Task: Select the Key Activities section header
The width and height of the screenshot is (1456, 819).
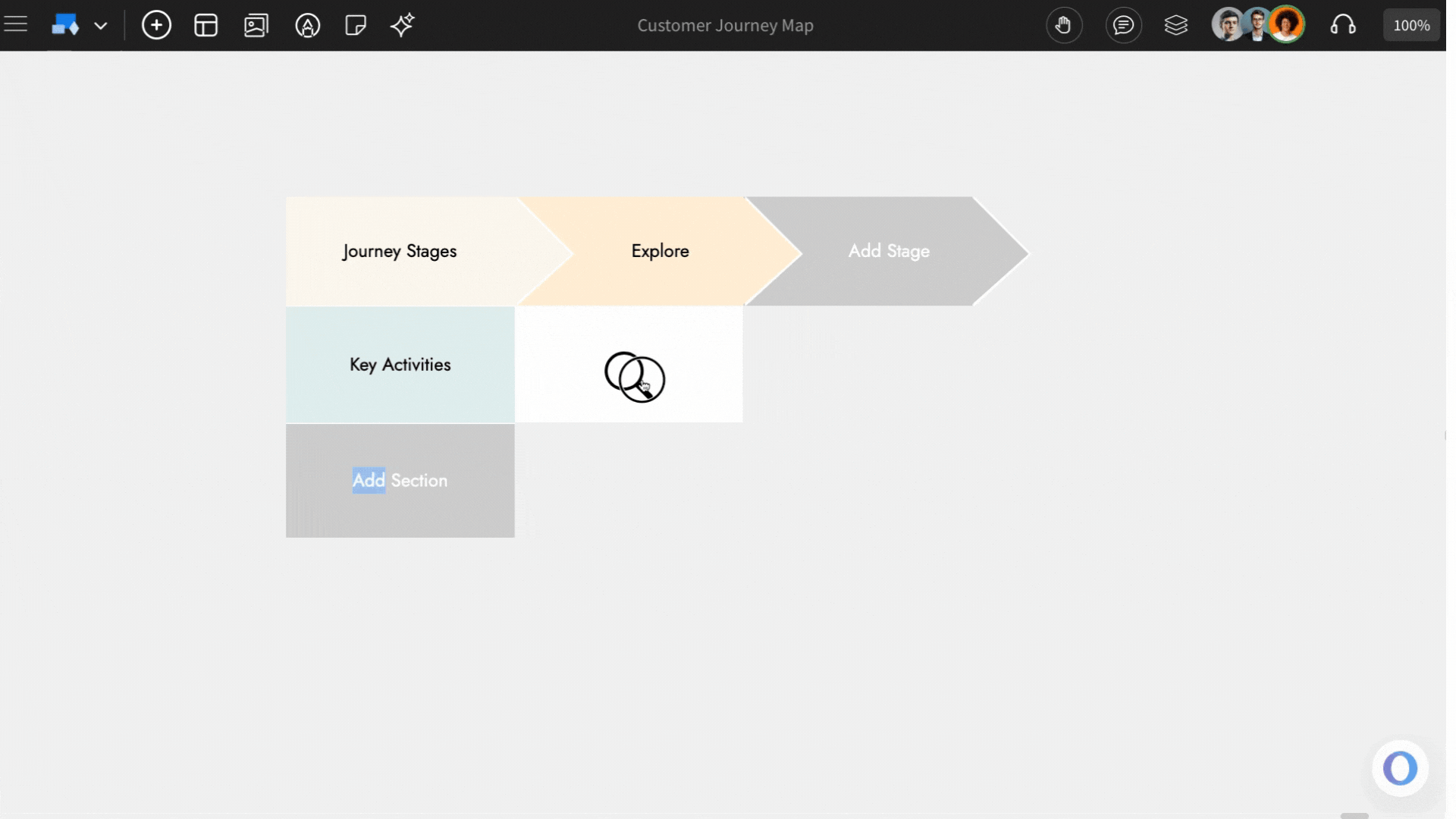Action: 400,365
